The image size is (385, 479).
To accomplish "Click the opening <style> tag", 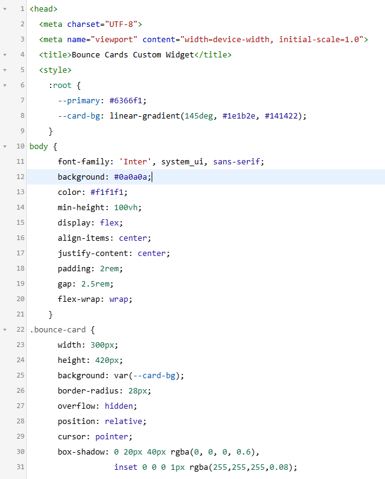I will point(55,70).
